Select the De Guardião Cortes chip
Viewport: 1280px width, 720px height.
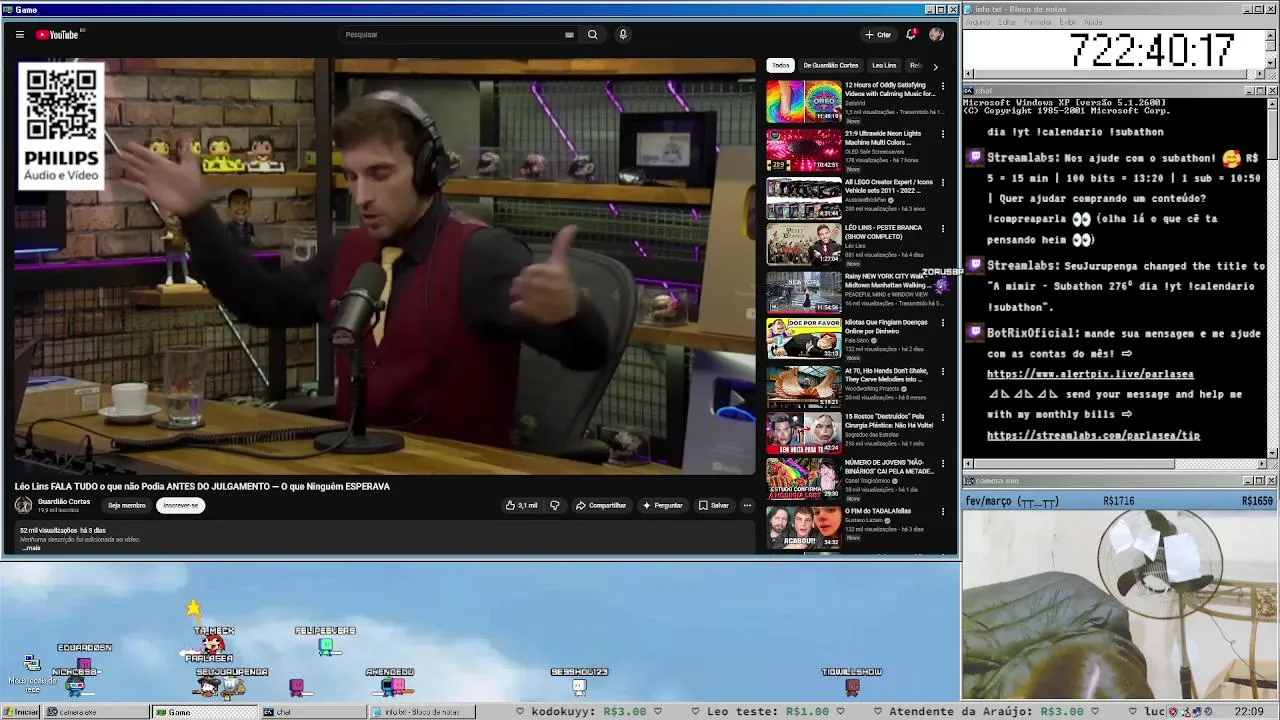[x=831, y=65]
